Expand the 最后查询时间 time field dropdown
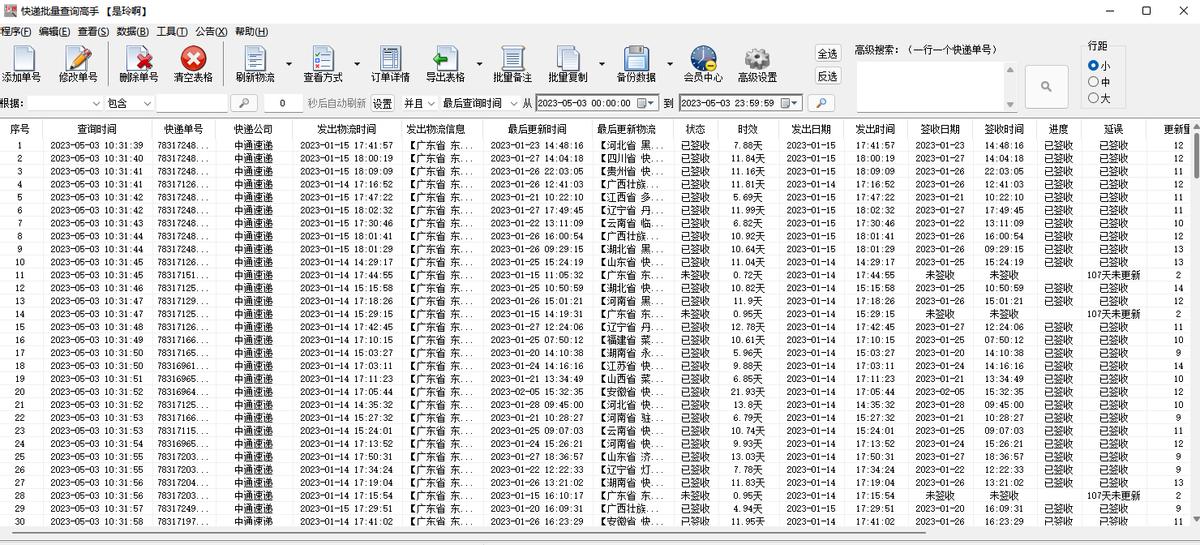 [512, 103]
